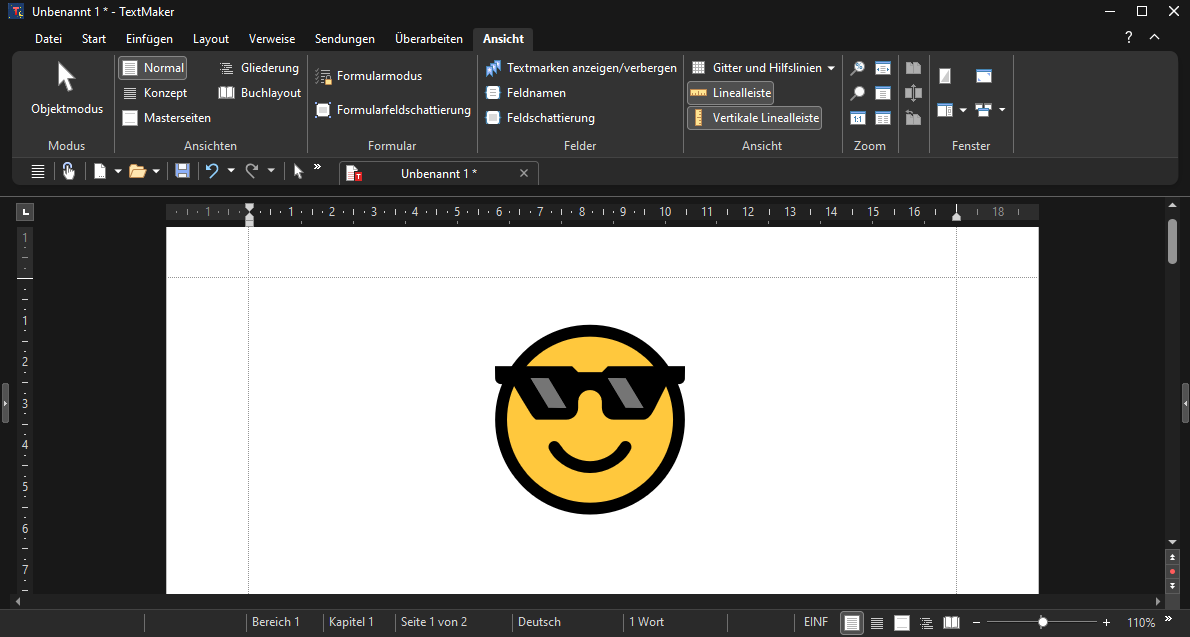This screenshot has height=637, width=1190.
Task: Open the Masterseiten view
Action: coord(166,118)
